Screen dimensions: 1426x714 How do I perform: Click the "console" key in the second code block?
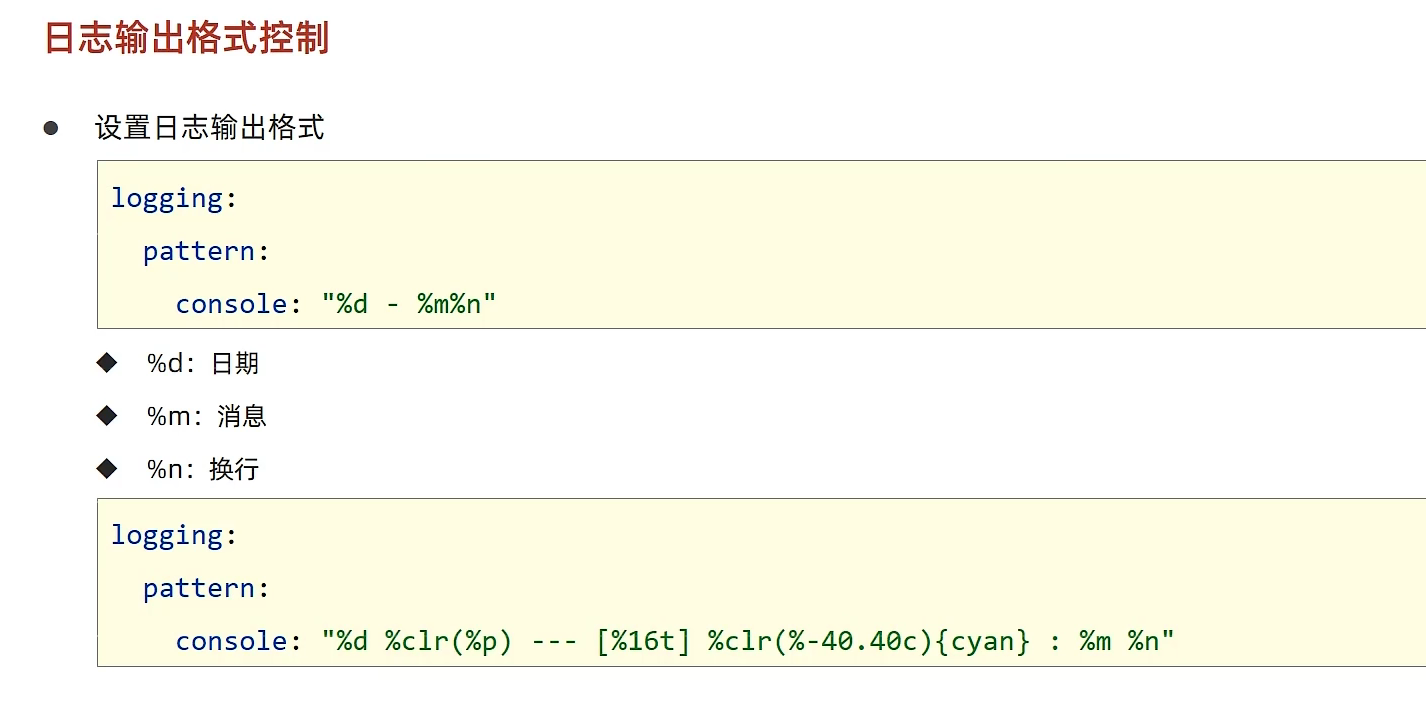pyautogui.click(x=232, y=641)
